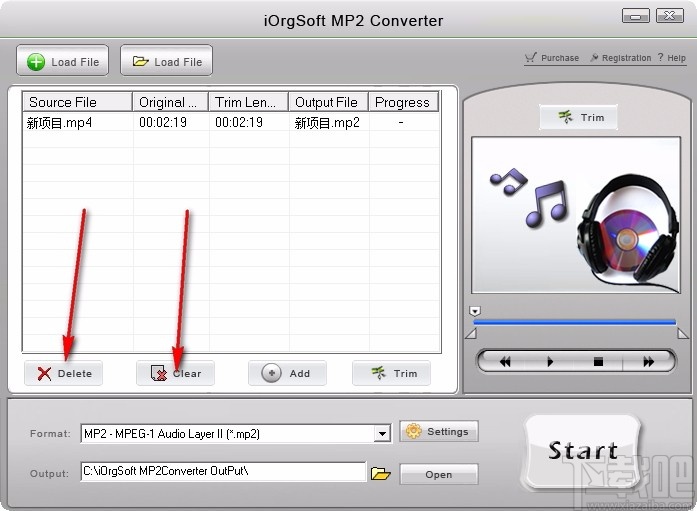This screenshot has height=511, width=697.
Task: Fast forward with the double right arrow
Action: coord(649,362)
